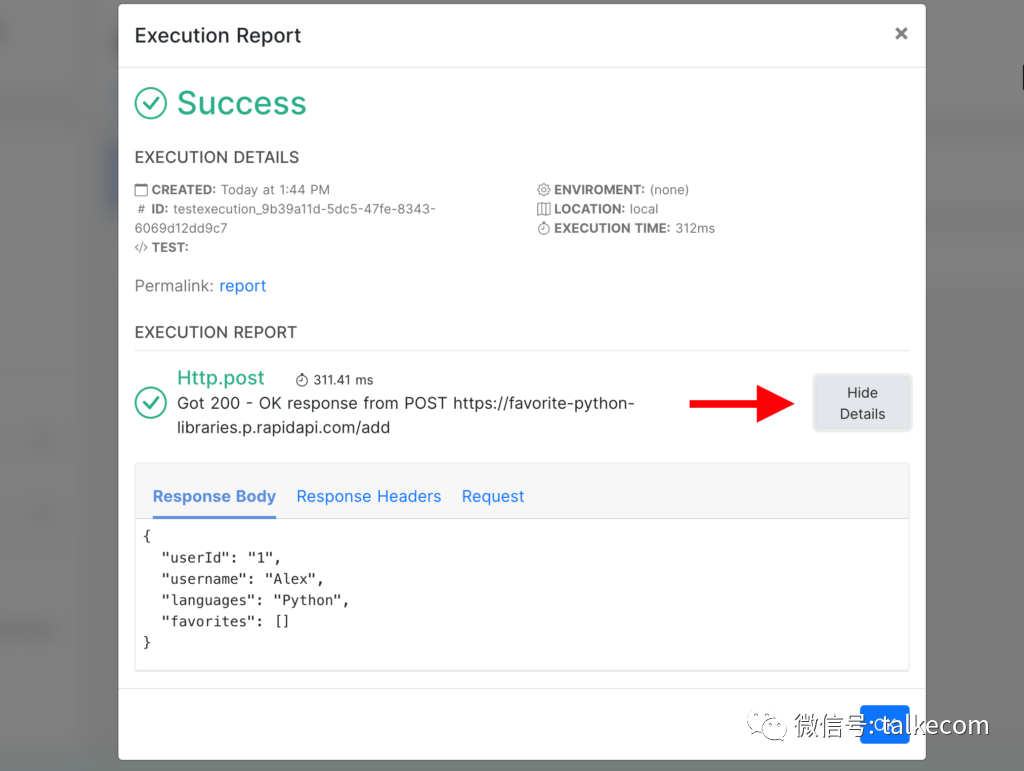Select the Response Body tab
This screenshot has width=1024, height=771.
coord(214,496)
